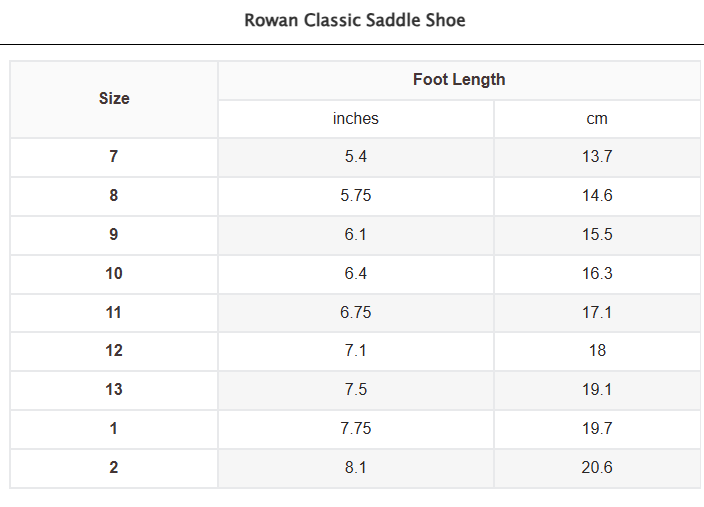
Task: Click the 18 cm value
Action: click(x=597, y=352)
